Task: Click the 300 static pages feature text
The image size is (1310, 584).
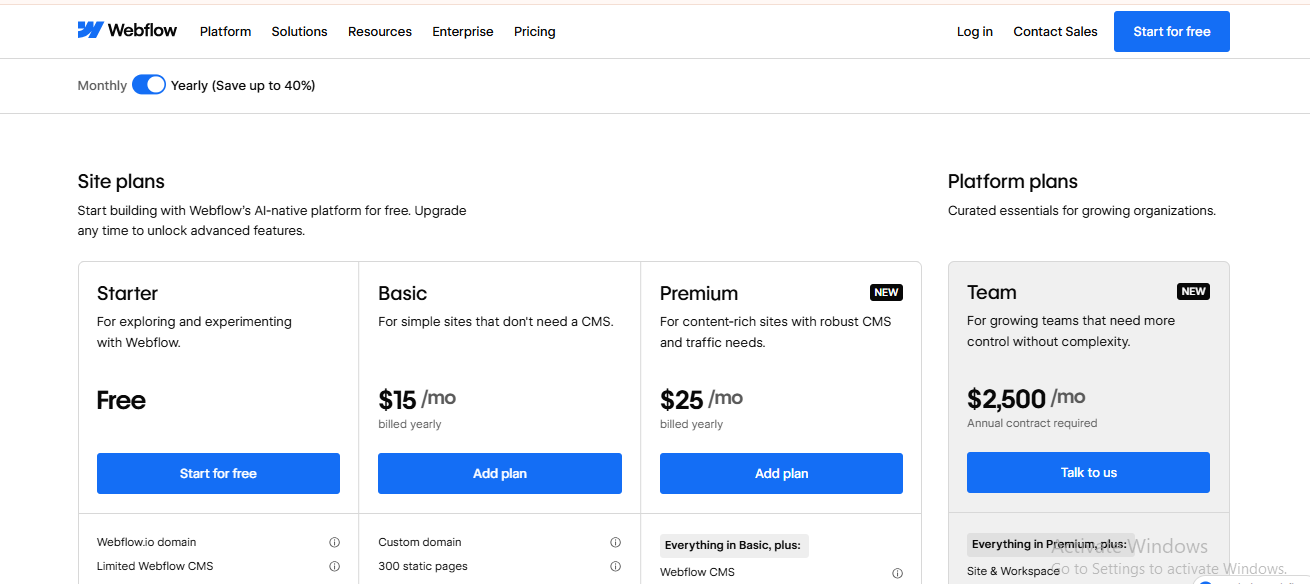Action: tap(423, 566)
